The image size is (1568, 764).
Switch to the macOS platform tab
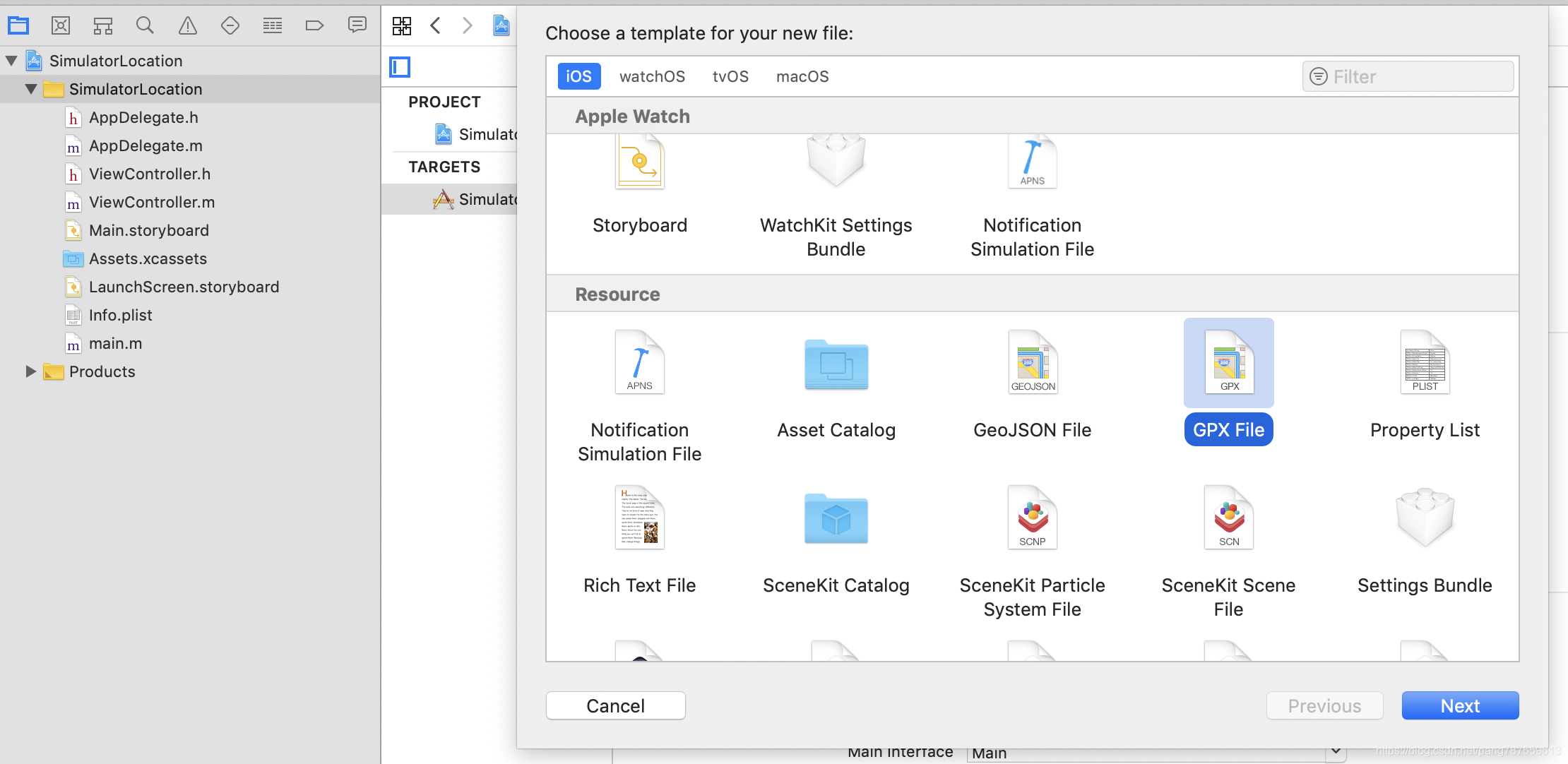click(802, 76)
